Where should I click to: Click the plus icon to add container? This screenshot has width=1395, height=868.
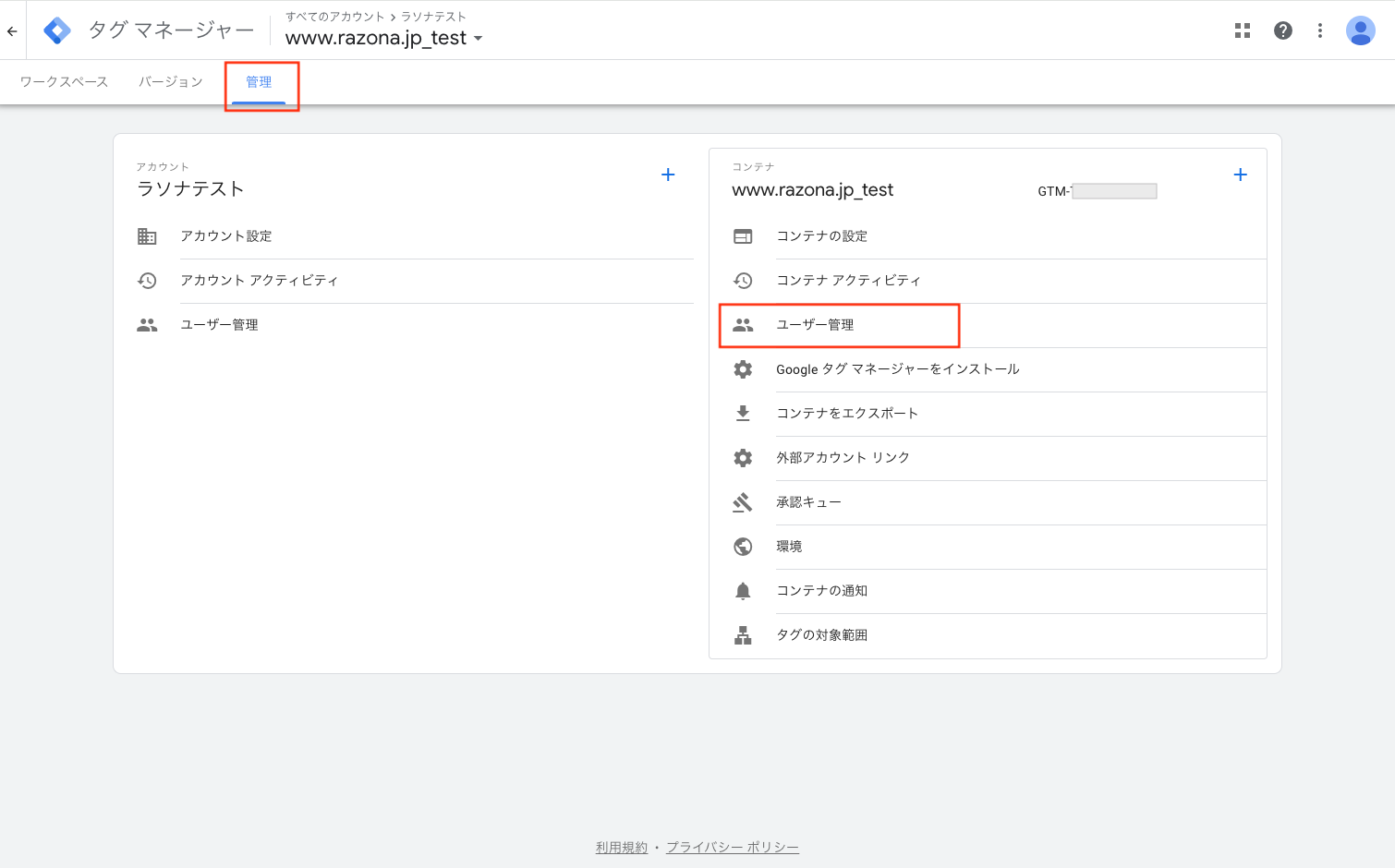pyautogui.click(x=1241, y=175)
